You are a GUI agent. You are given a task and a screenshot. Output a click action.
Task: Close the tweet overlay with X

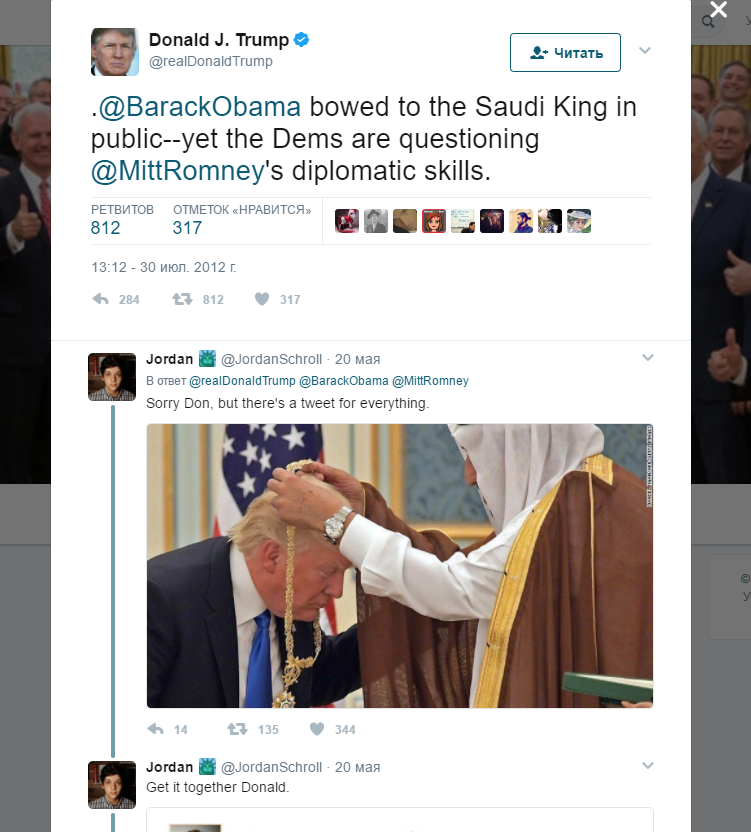[x=719, y=9]
